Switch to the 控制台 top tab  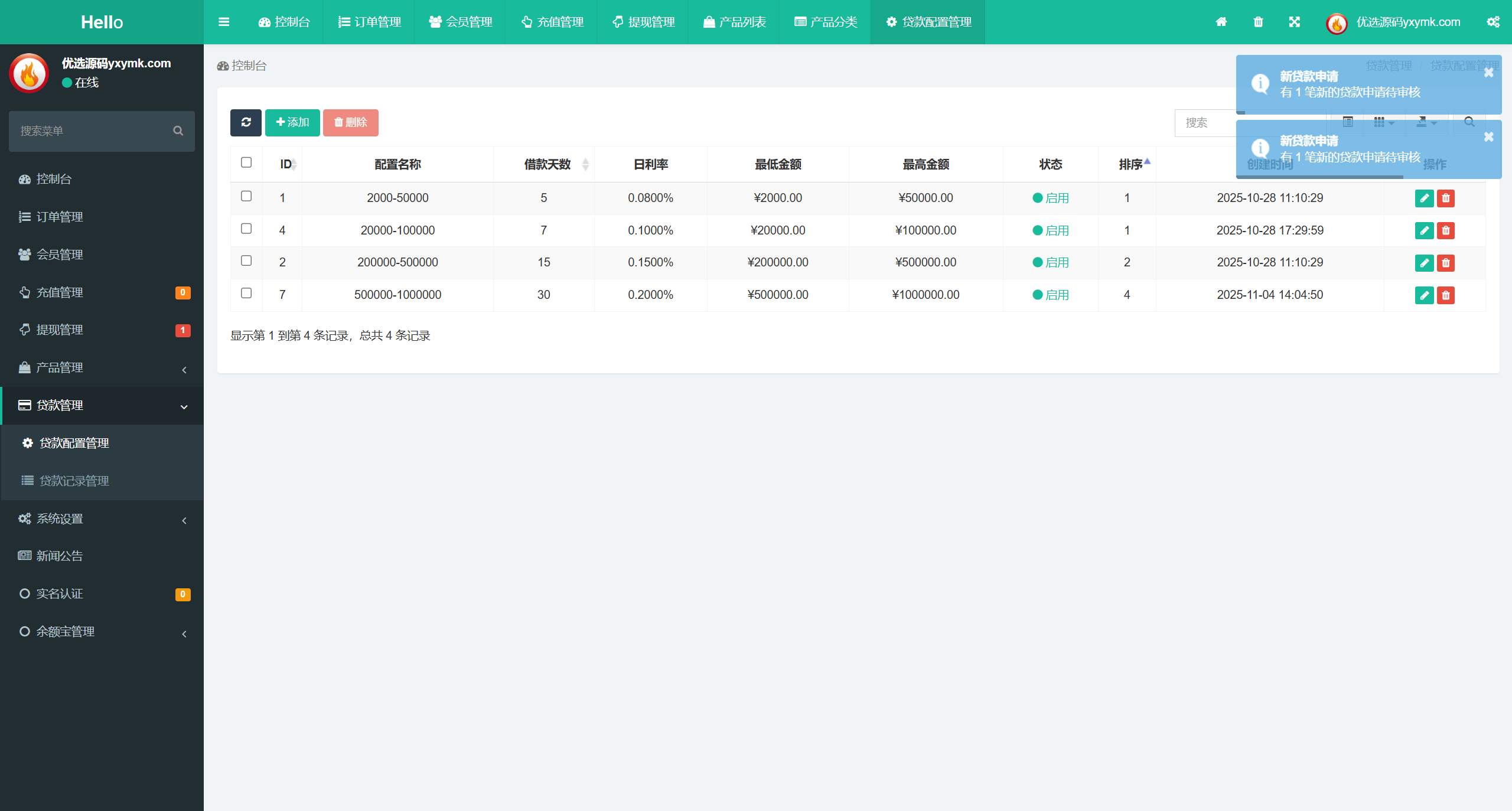click(x=283, y=22)
